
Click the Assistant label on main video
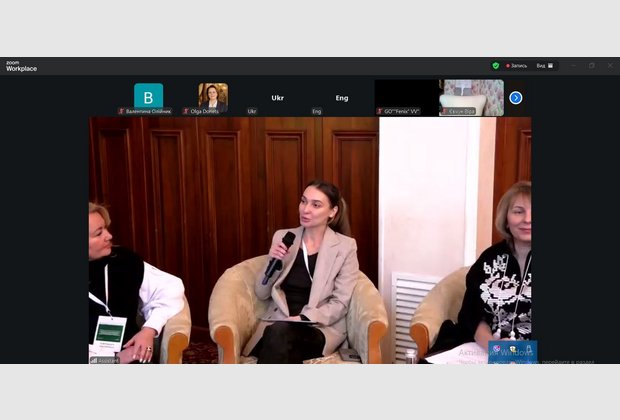coord(105,360)
